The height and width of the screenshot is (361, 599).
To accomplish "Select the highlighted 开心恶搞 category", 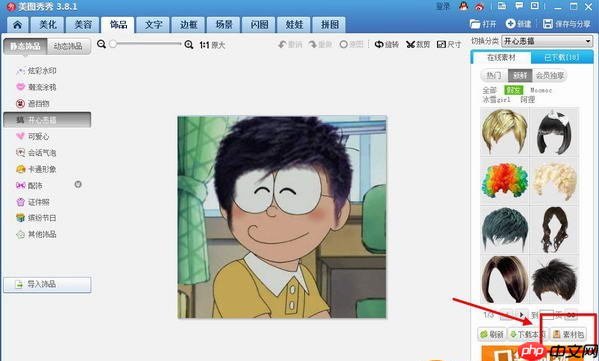I will pos(47,120).
